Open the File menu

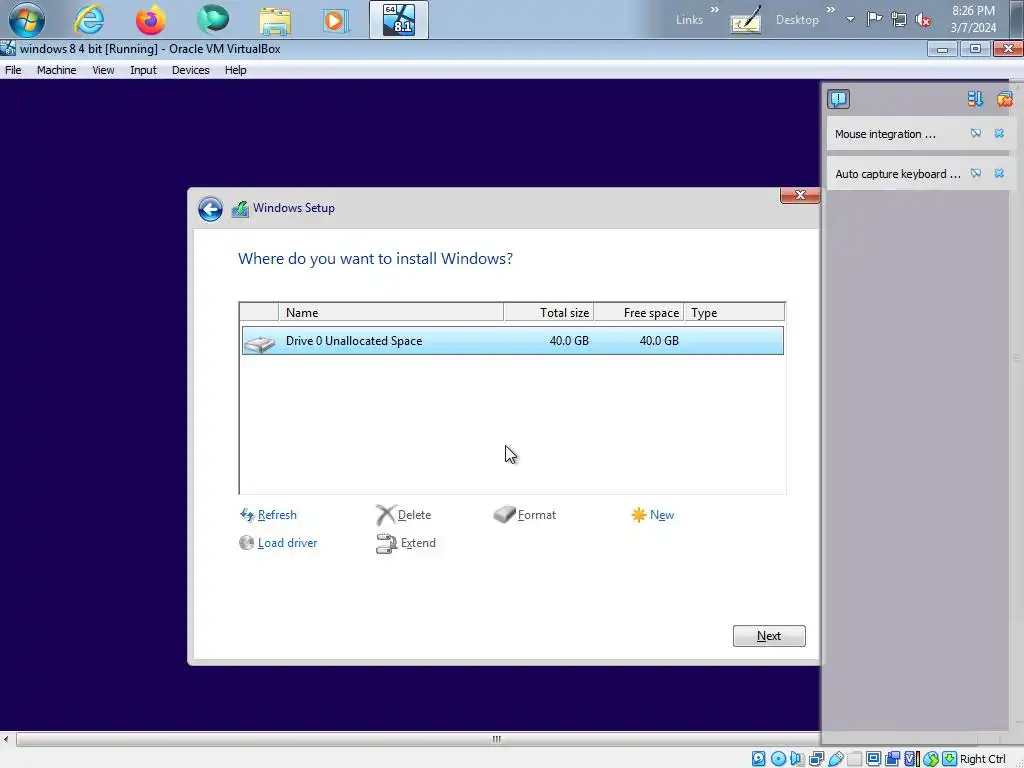coord(13,71)
